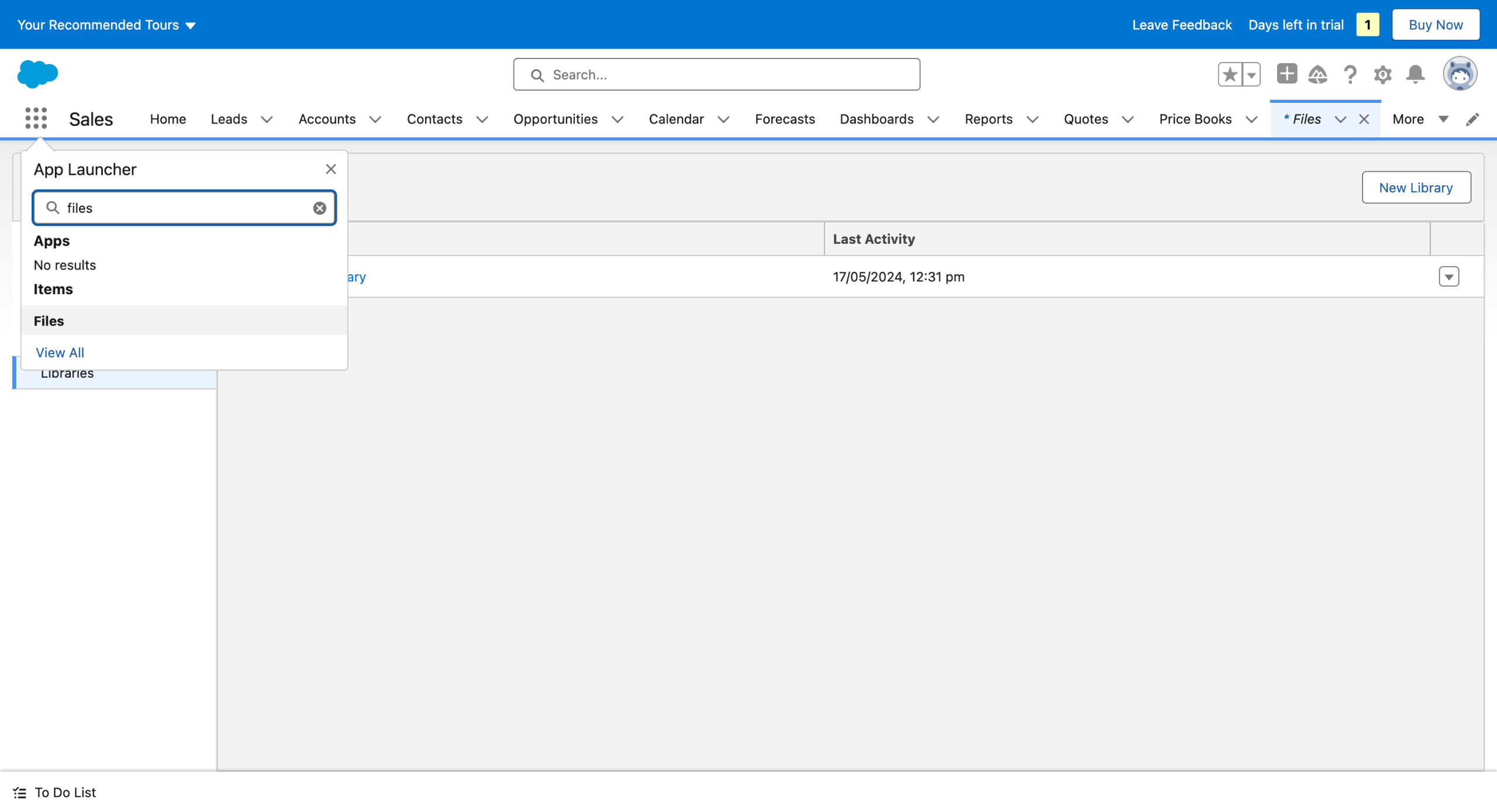Click the global Search box
This screenshot has width=1497, height=812.
pyautogui.click(x=716, y=74)
